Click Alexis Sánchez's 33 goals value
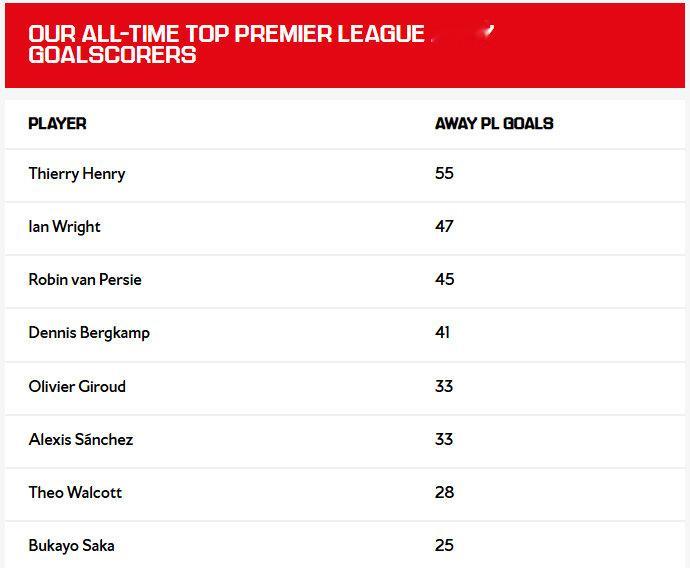 tap(444, 439)
